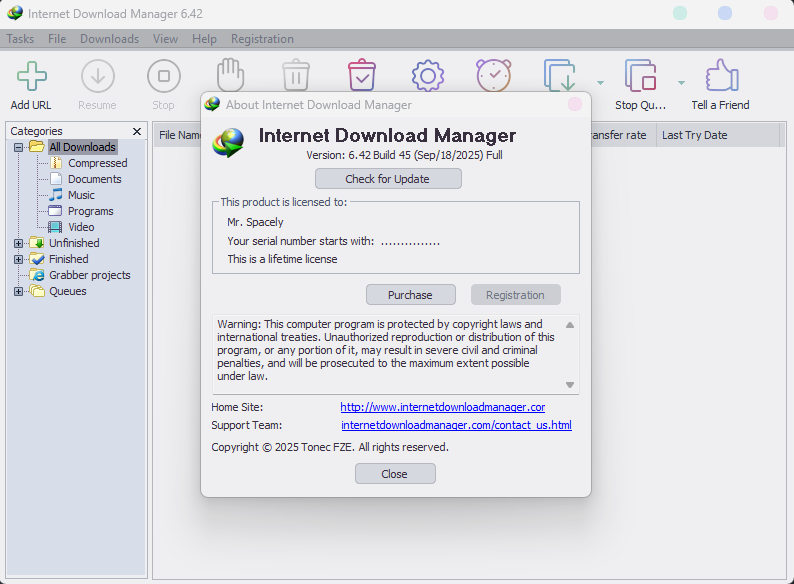Select the Music category

click(x=81, y=195)
